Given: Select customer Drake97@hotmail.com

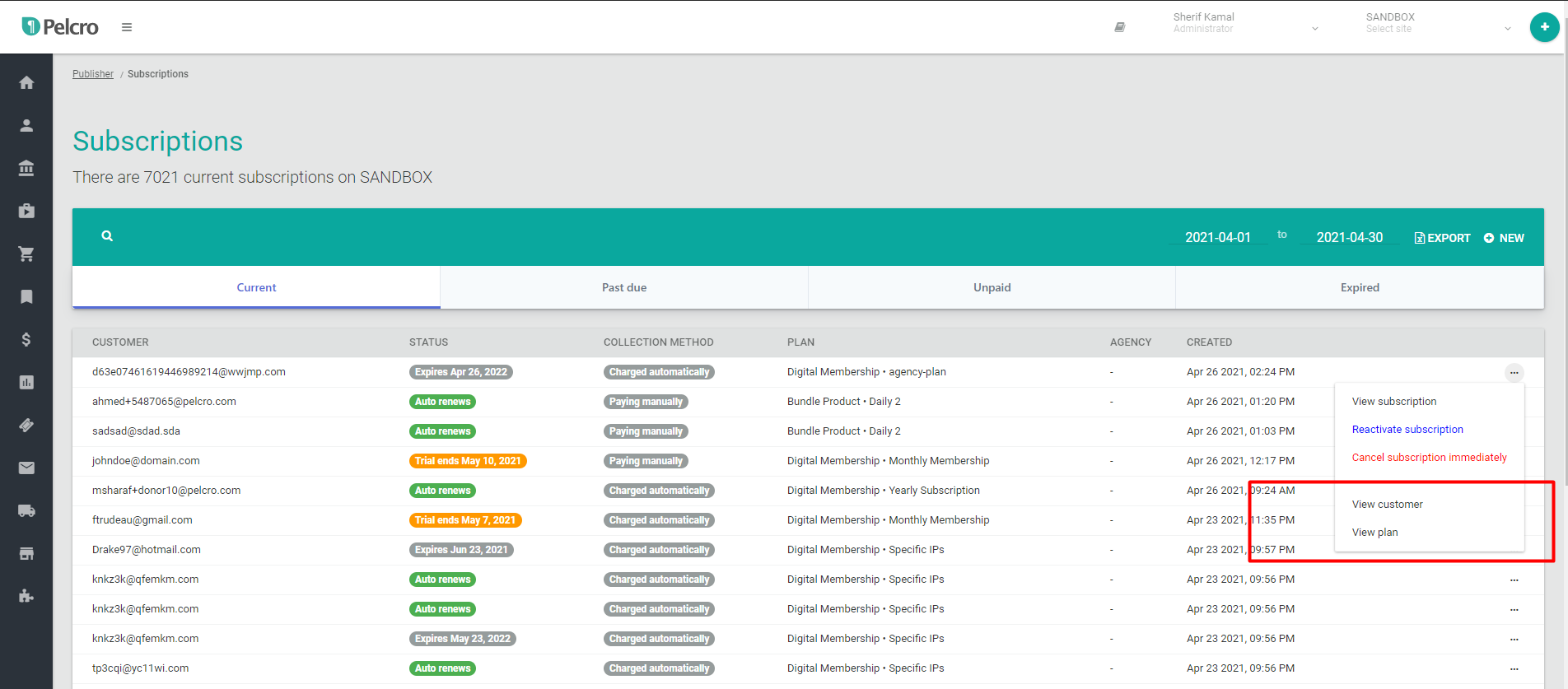Looking at the screenshot, I should 147,550.
